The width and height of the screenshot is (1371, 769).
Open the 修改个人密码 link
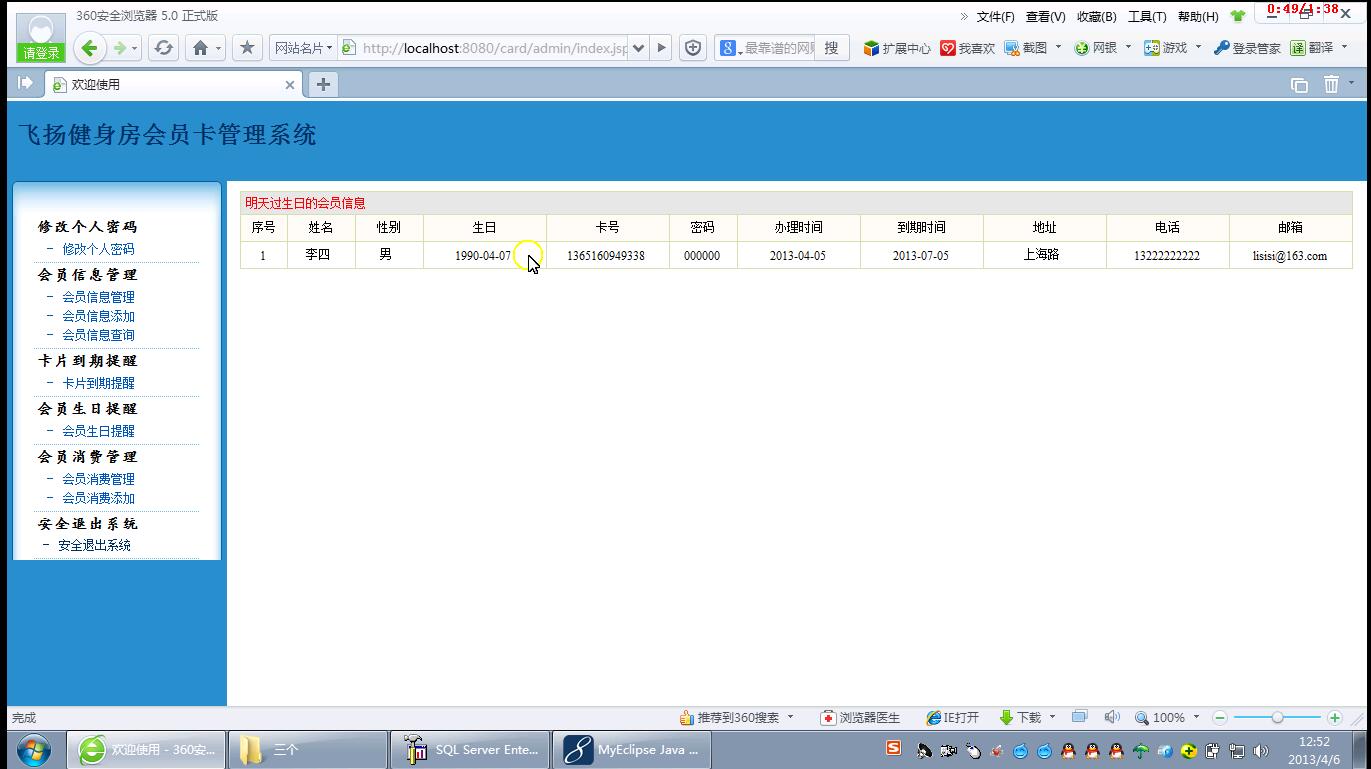pos(98,249)
